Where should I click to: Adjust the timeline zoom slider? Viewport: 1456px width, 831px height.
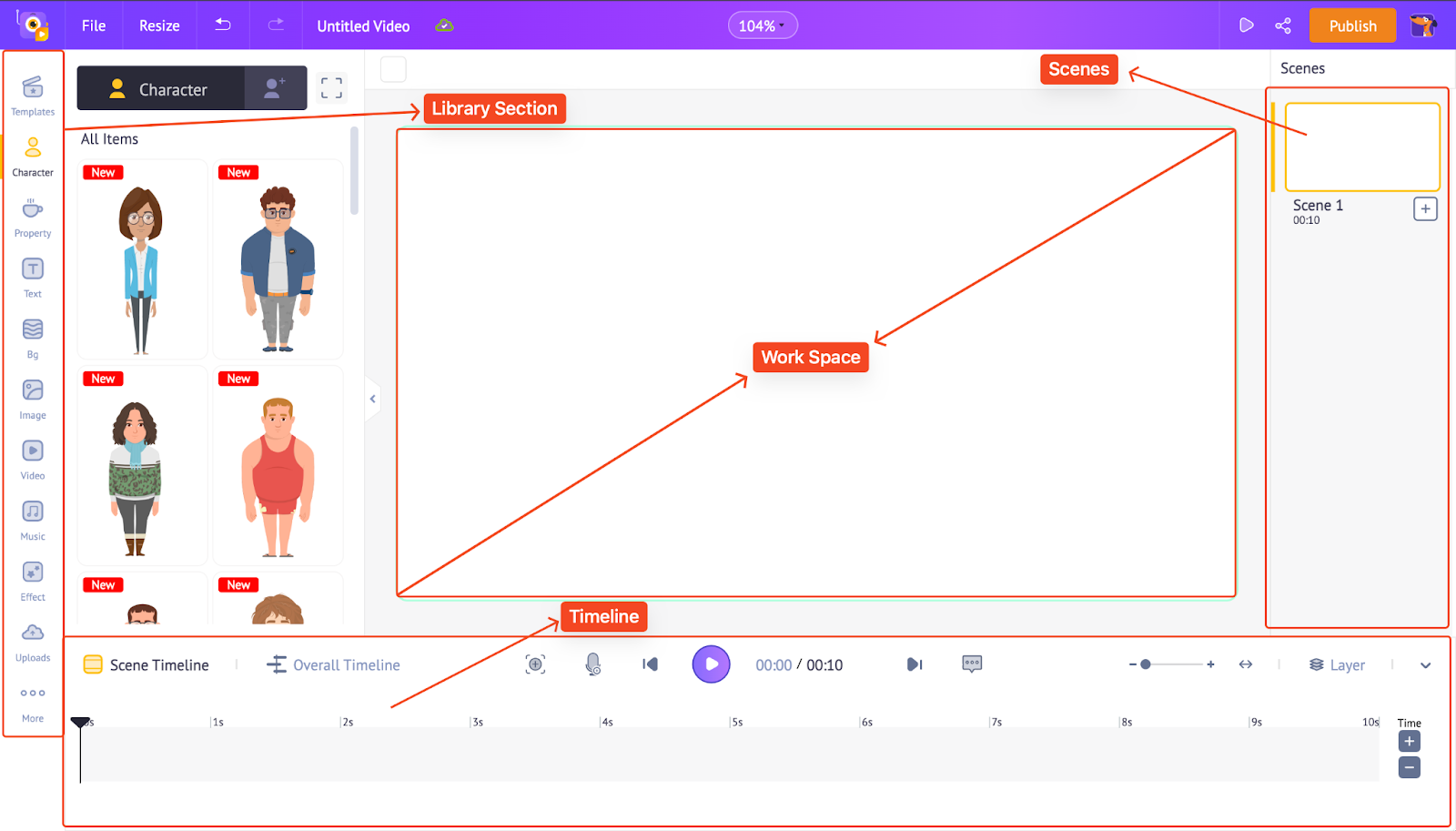click(x=1146, y=664)
